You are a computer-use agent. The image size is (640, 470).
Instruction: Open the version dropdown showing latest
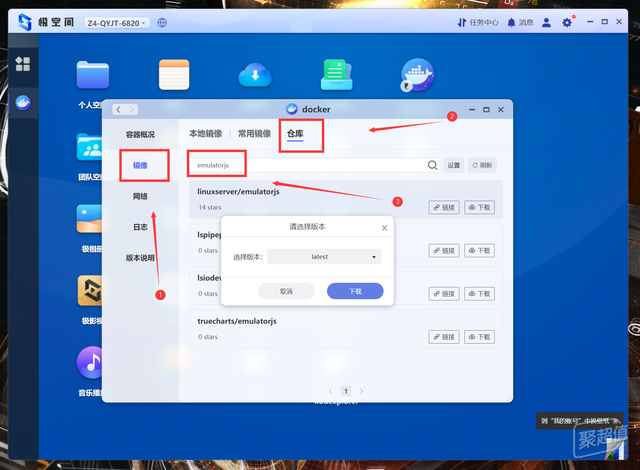pos(324,257)
